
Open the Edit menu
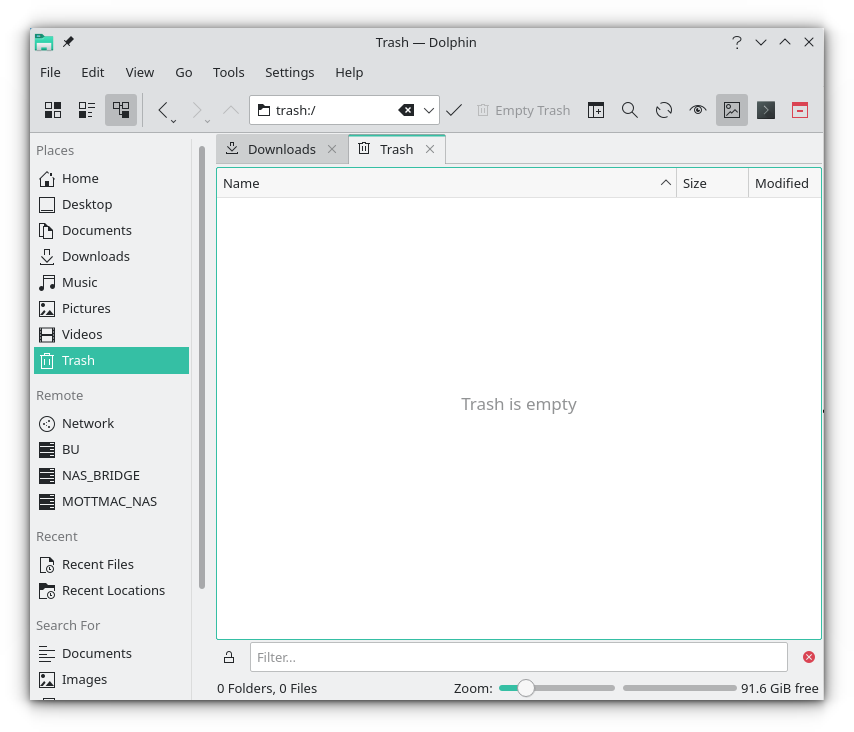coord(93,72)
